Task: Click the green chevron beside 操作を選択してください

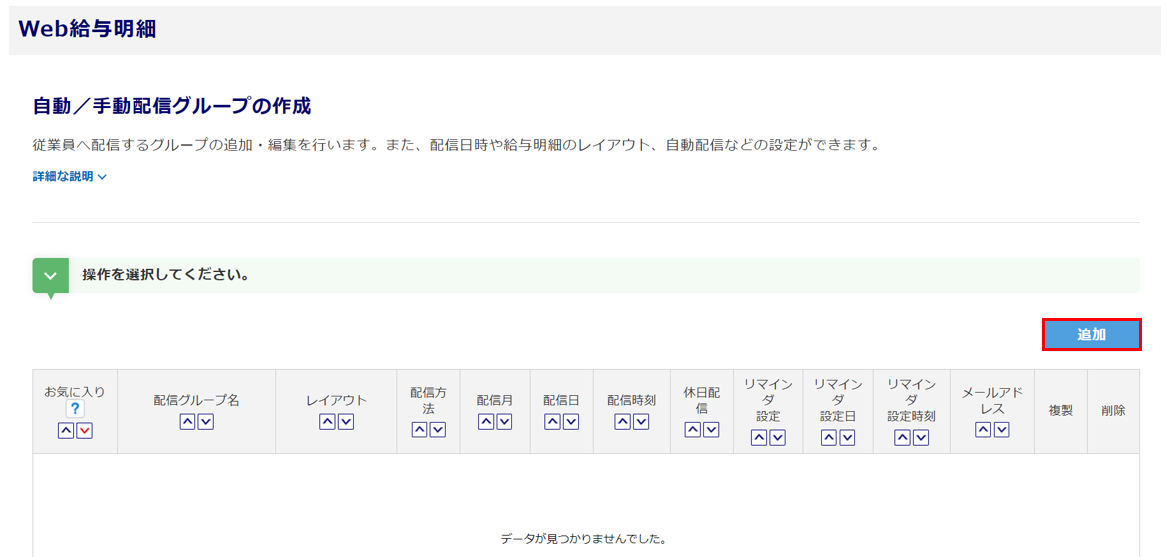Action: (51, 276)
